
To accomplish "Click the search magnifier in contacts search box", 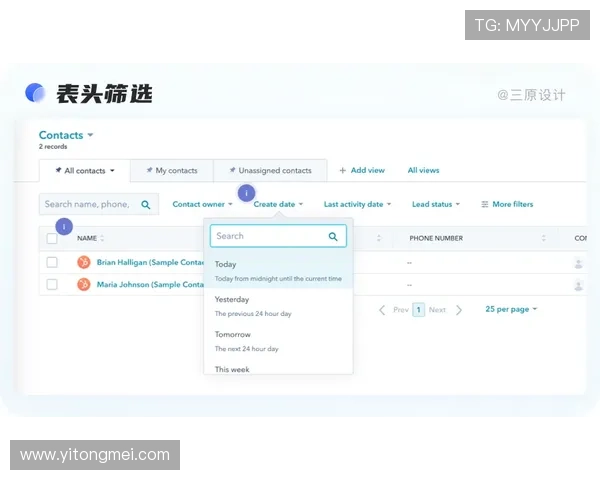I will [145, 205].
